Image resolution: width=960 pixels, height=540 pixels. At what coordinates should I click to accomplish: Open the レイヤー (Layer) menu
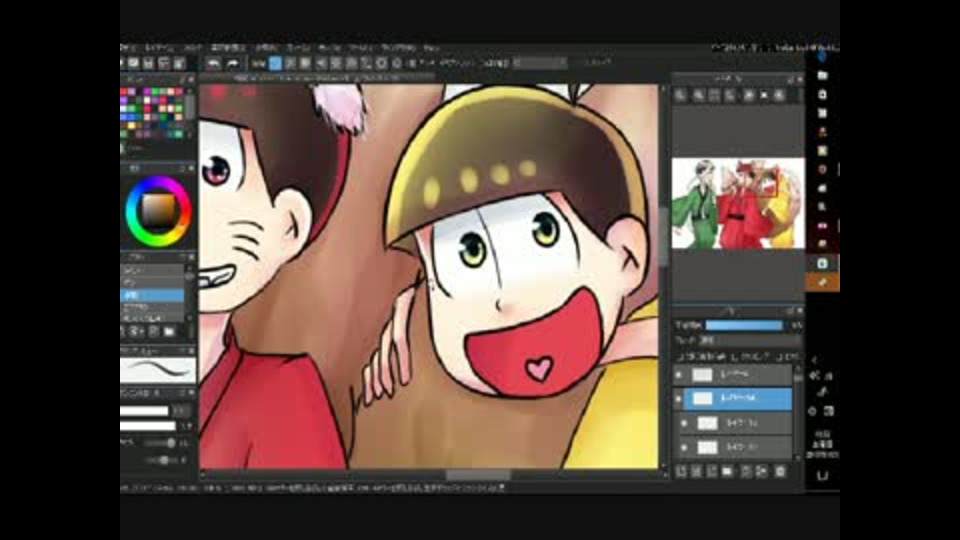click(x=159, y=48)
